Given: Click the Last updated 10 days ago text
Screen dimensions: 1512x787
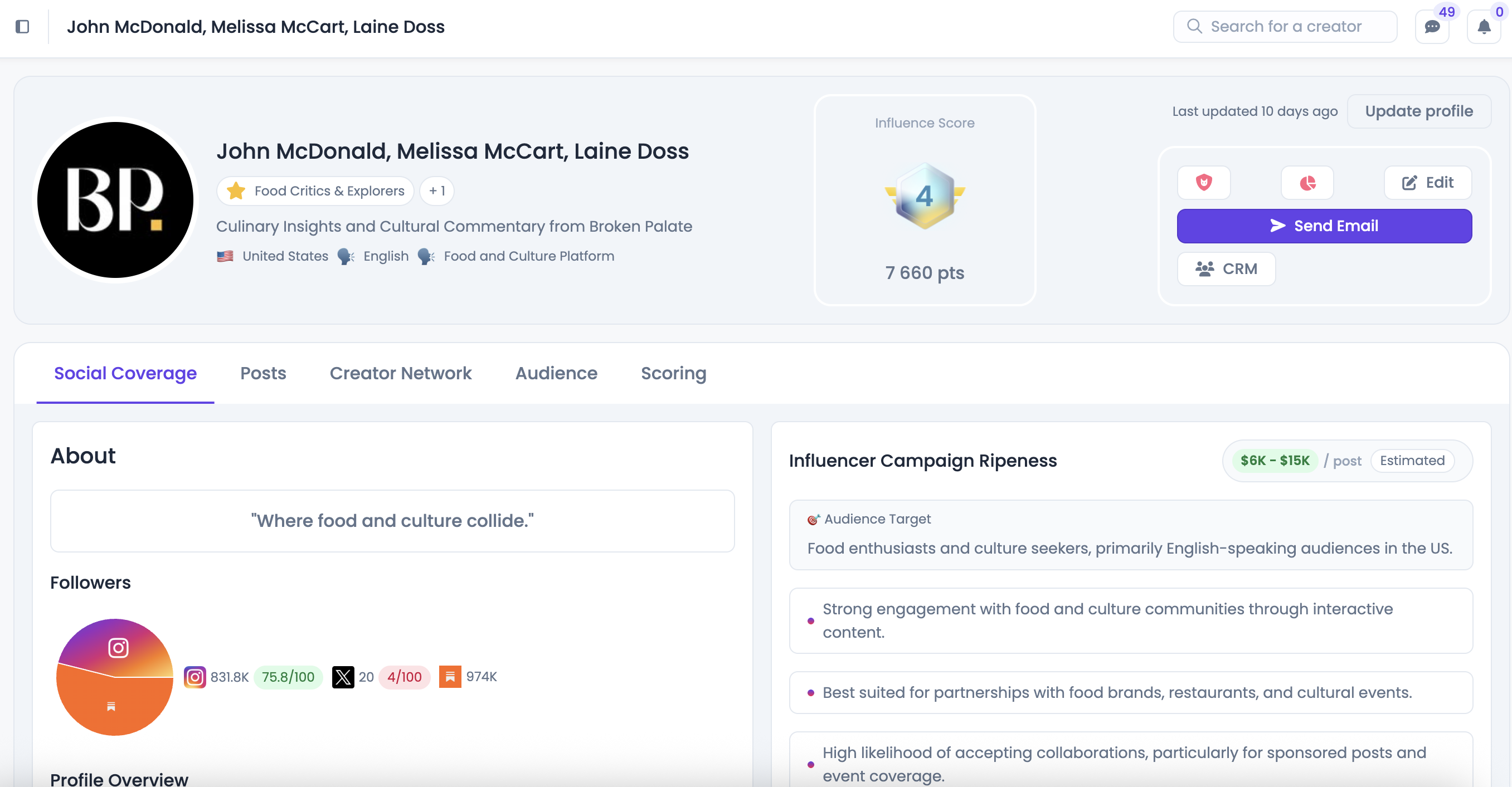Looking at the screenshot, I should pyautogui.click(x=1255, y=111).
